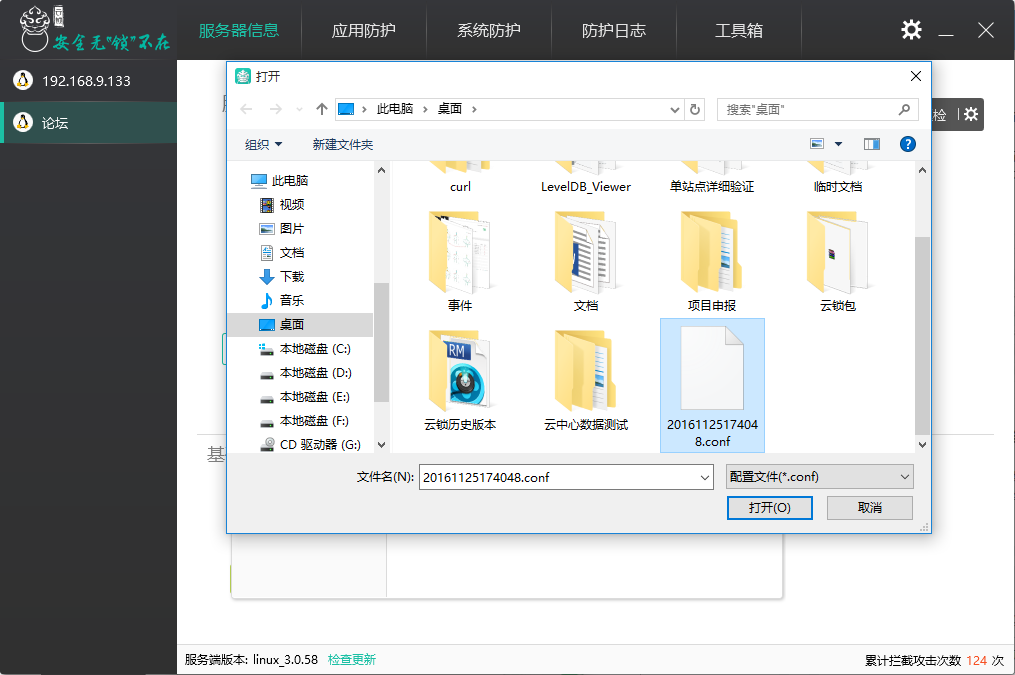Go back in the open dialog
Viewport: 1015px width, 675px height.
(x=246, y=109)
